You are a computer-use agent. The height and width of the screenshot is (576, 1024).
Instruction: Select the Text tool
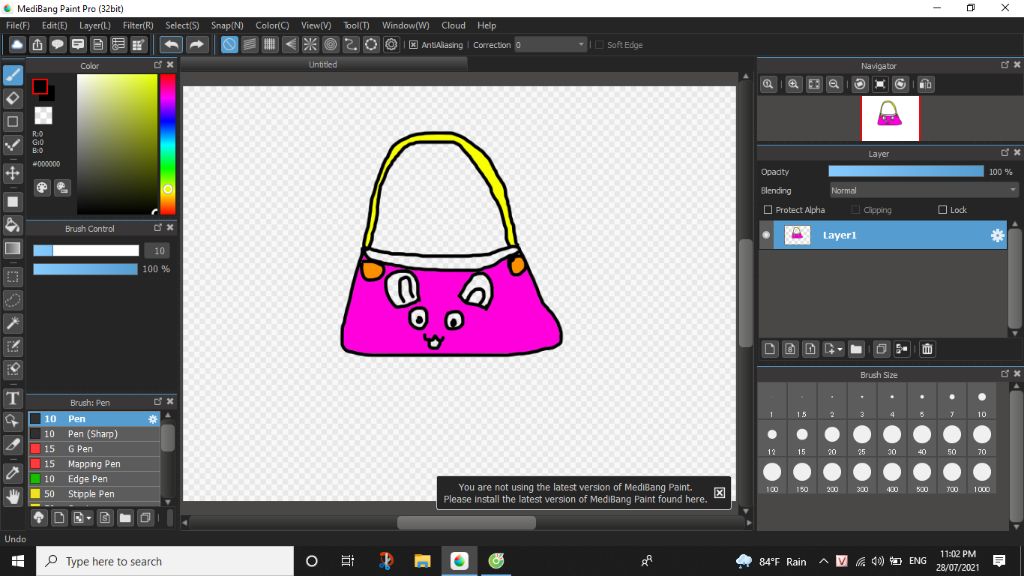click(x=12, y=398)
